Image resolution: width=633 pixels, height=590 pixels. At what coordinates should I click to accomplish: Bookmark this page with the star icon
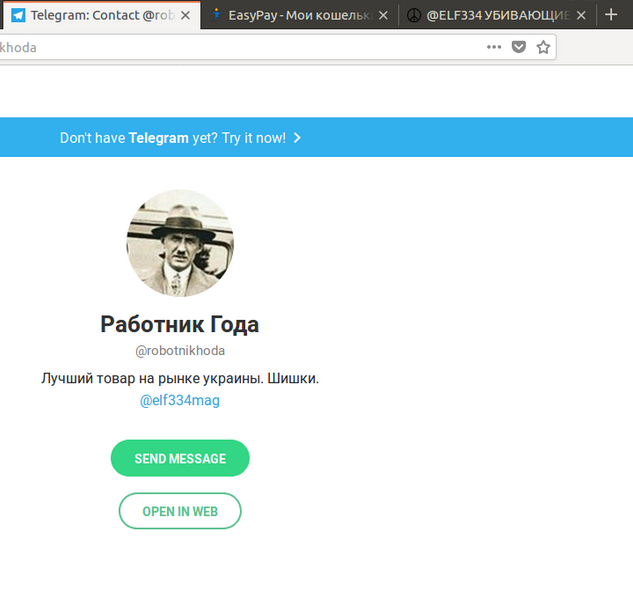[543, 47]
